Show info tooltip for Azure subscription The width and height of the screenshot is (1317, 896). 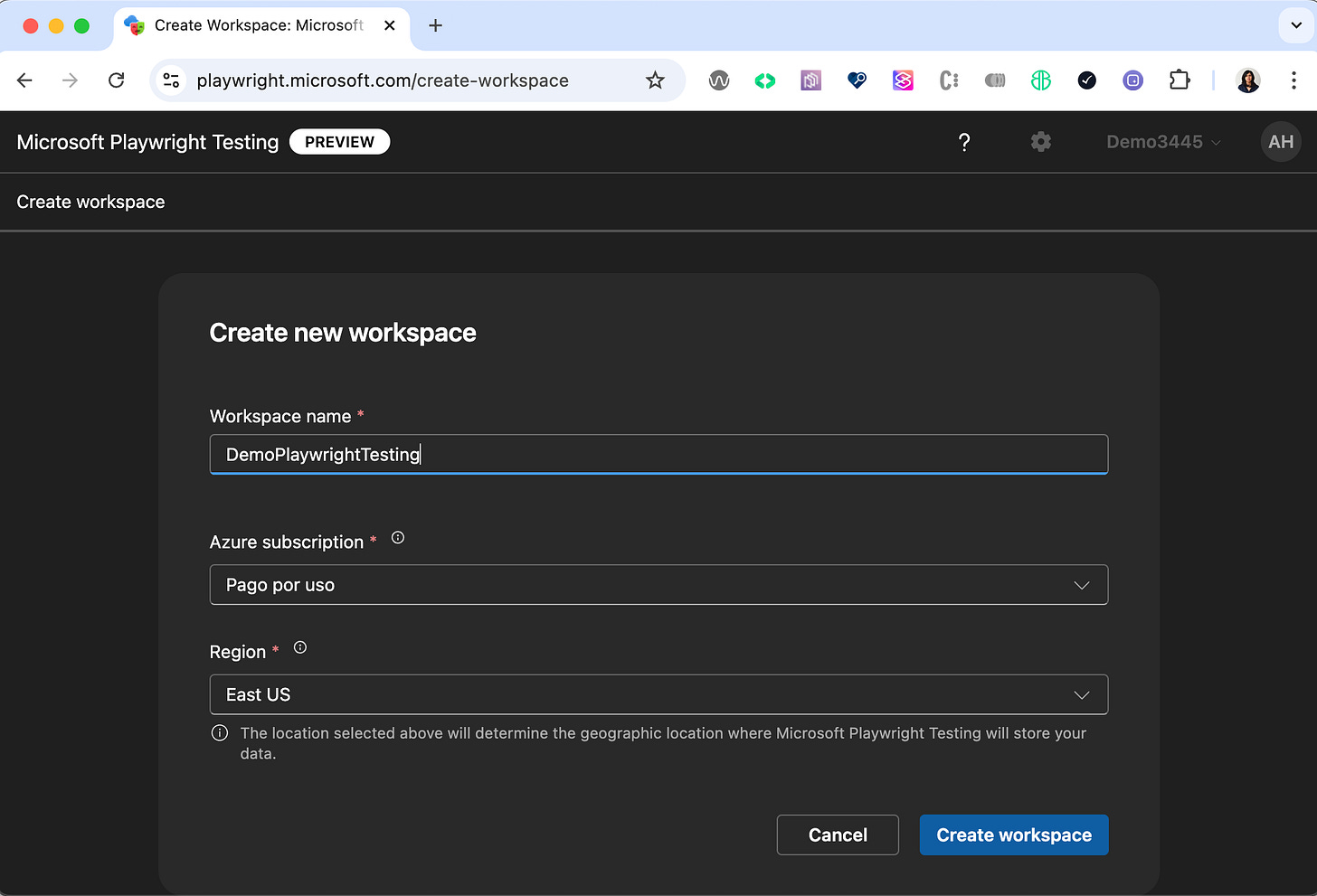[398, 538]
